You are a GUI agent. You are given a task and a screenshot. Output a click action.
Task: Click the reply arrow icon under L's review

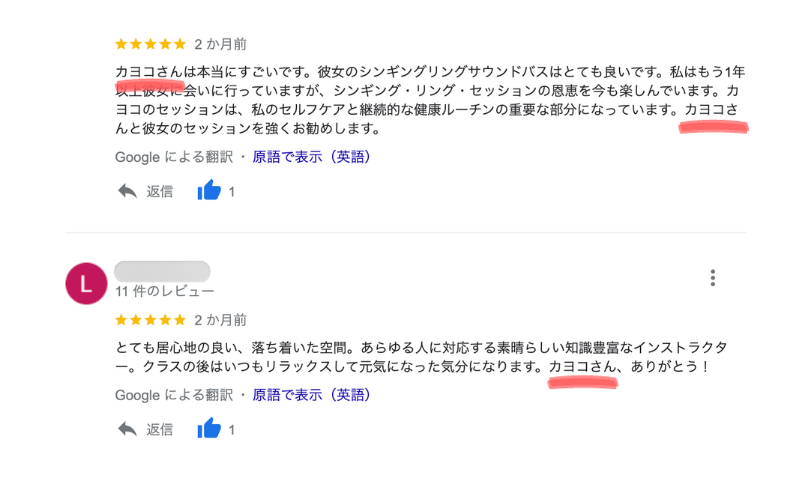coord(127,429)
